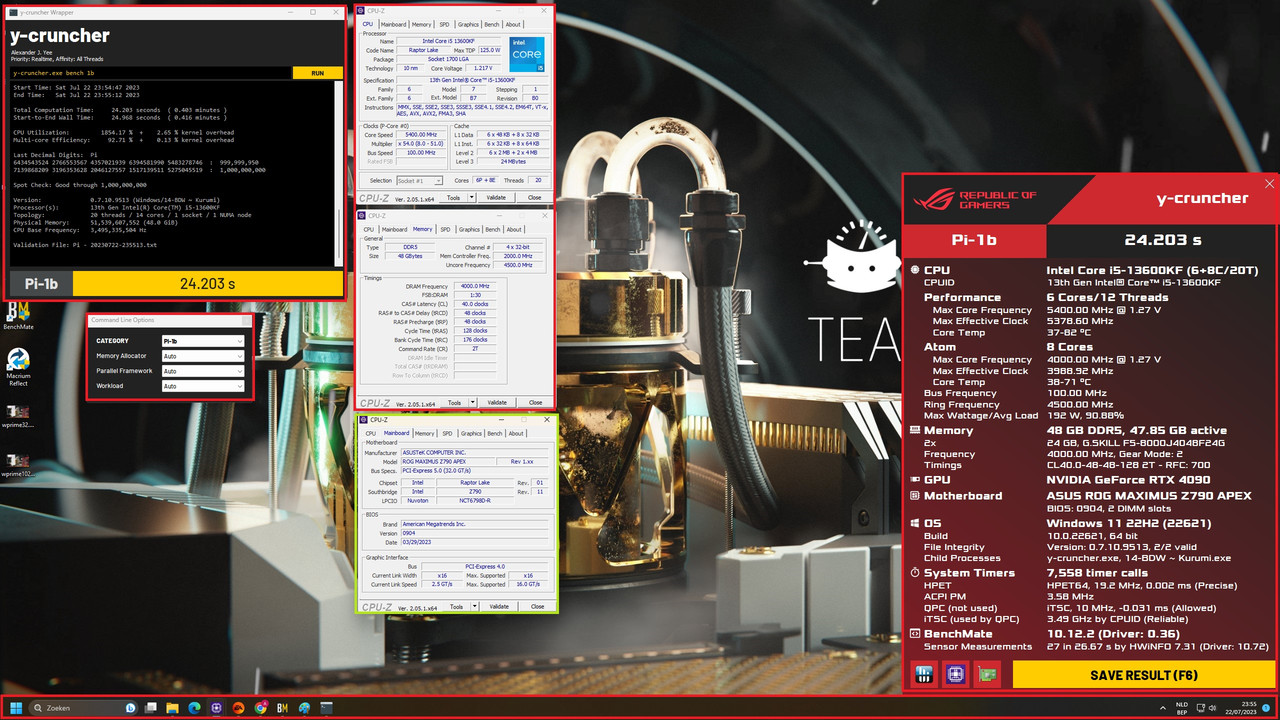Open the HWiNFO sensor icon in BenchMate panel
This screenshot has height=720, width=1280.
click(923, 674)
